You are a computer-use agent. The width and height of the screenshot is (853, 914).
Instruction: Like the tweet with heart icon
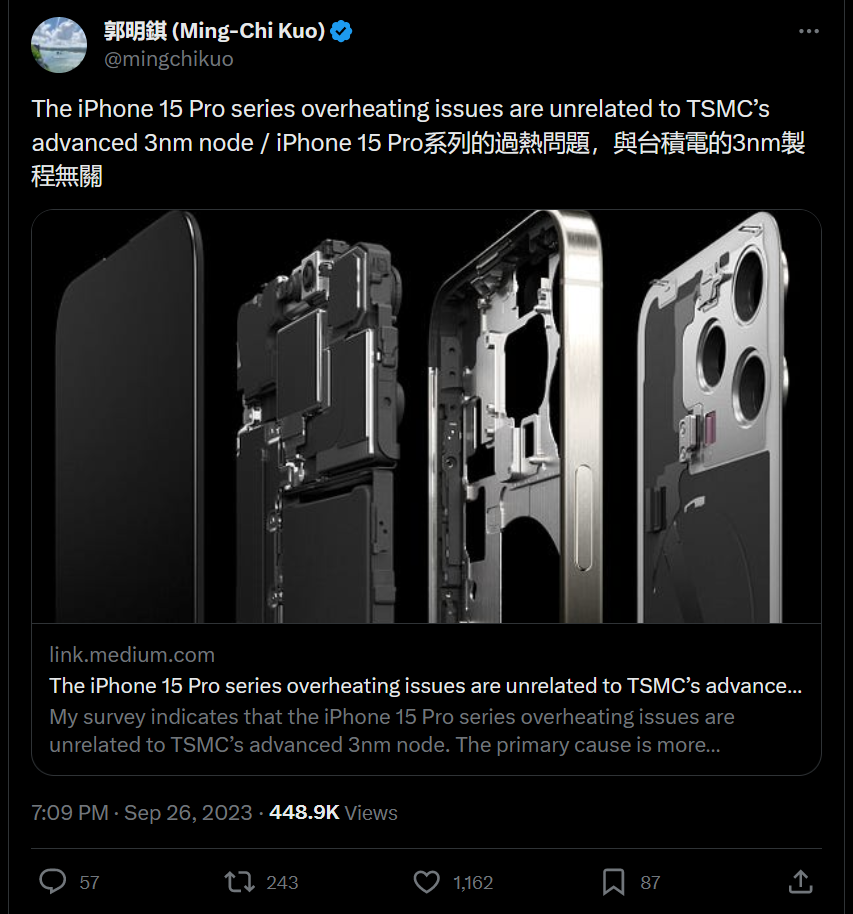pyautogui.click(x=427, y=881)
